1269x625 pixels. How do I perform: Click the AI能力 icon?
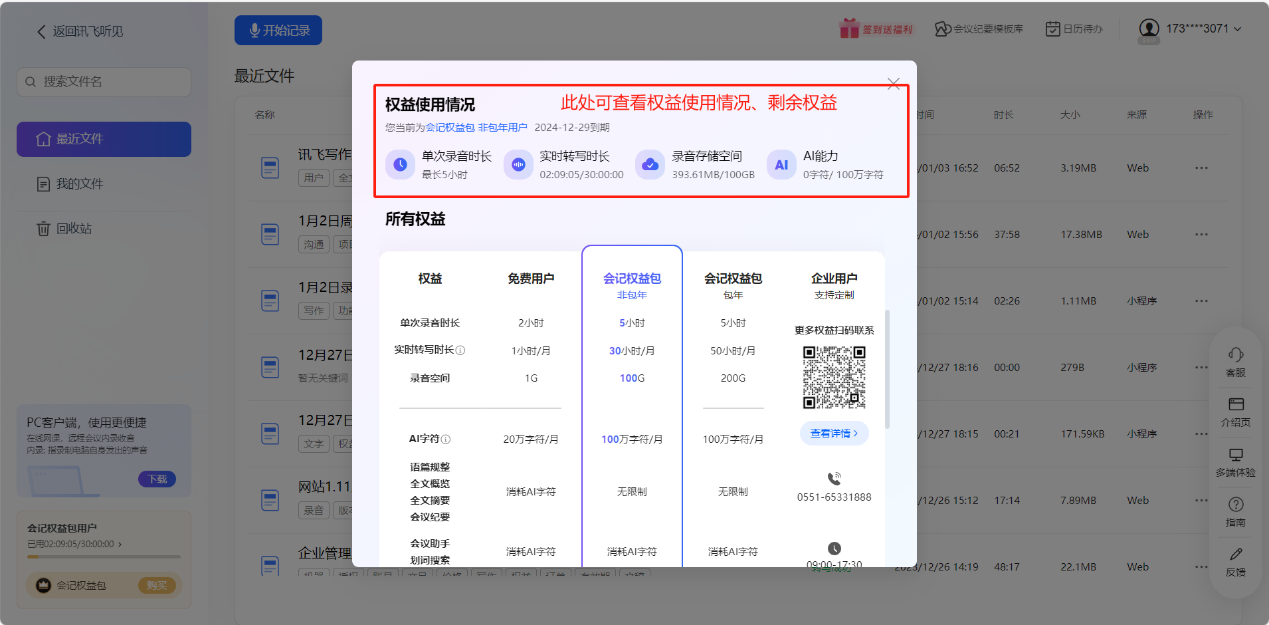coord(782,164)
